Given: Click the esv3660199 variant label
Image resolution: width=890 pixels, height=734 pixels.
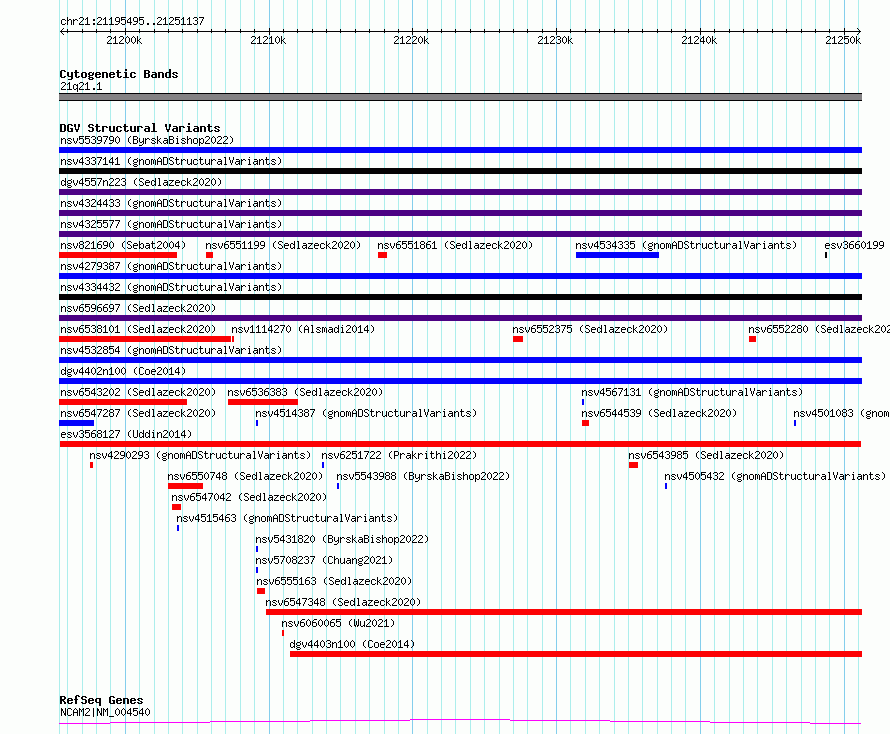Looking at the screenshot, I should tap(854, 245).
